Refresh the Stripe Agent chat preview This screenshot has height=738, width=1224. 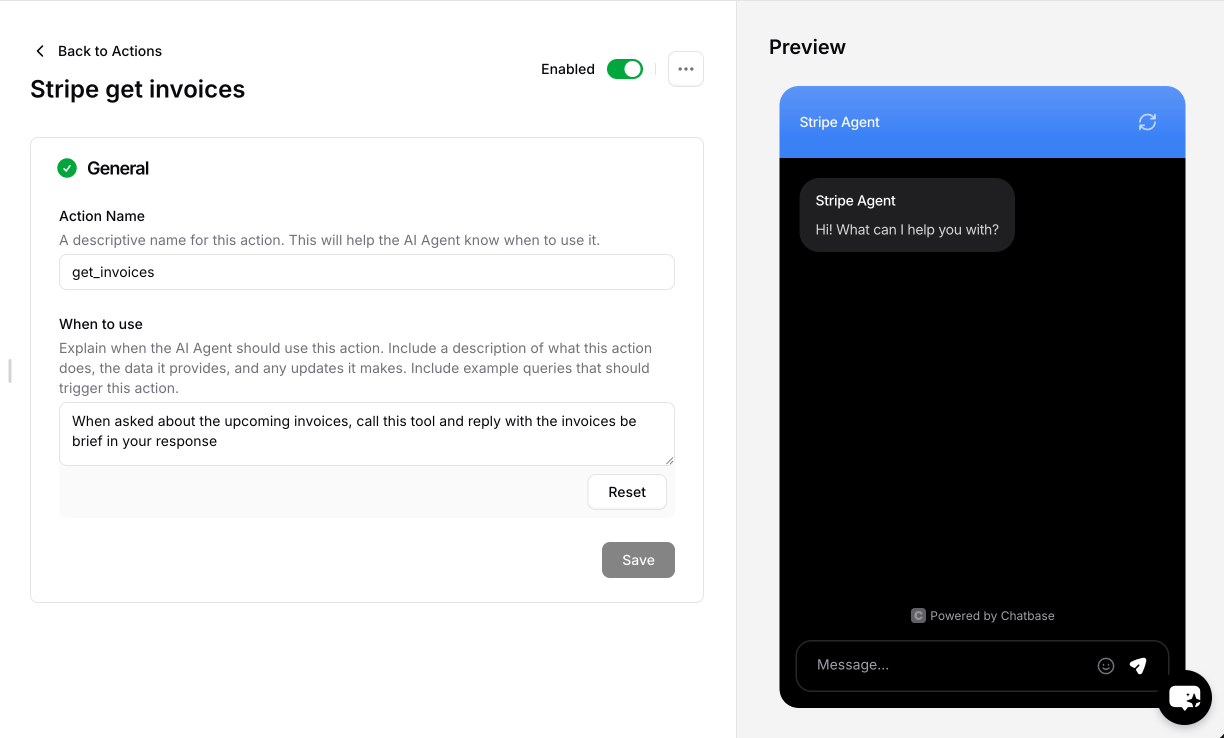click(x=1147, y=122)
